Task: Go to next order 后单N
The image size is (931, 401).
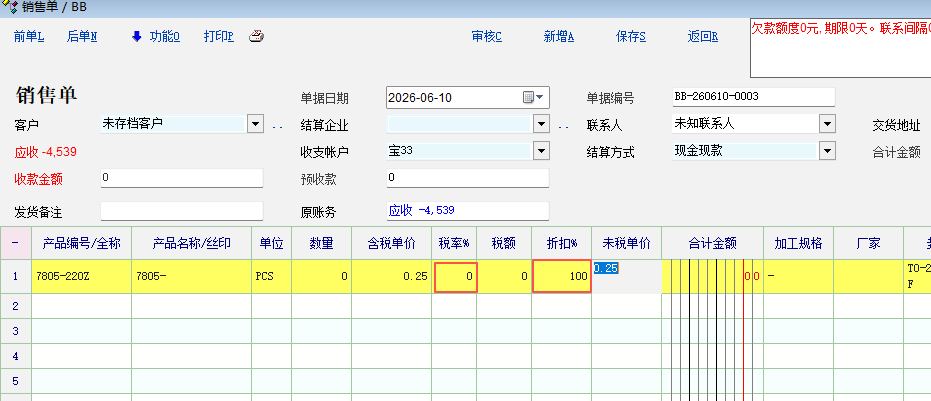Action: click(x=82, y=37)
